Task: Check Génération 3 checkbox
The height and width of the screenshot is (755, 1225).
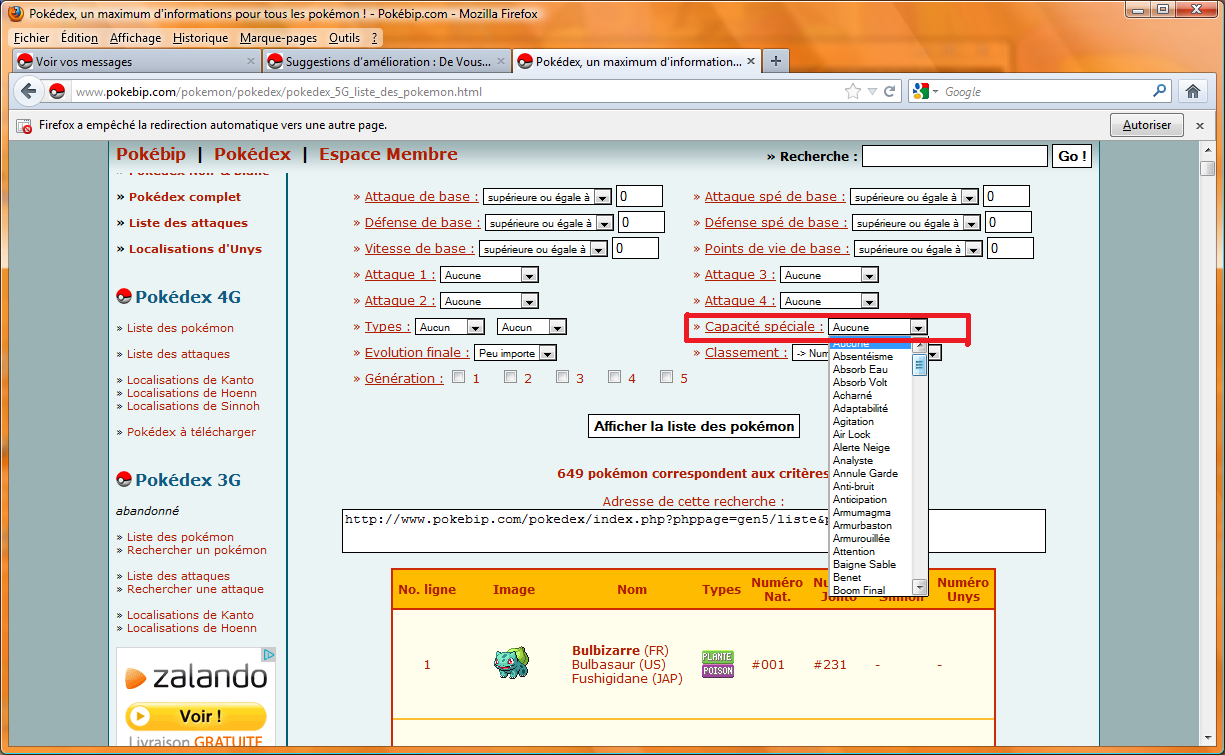Action: [562, 377]
